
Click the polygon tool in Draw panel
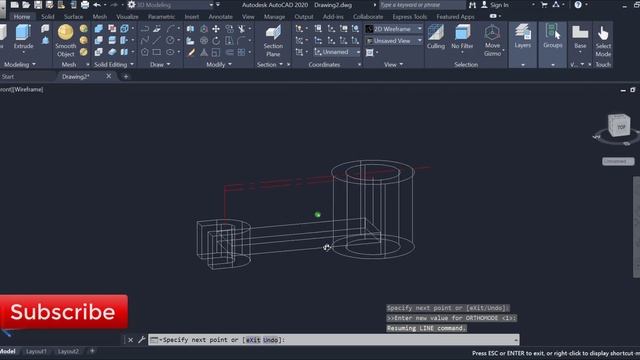pyautogui.click(x=145, y=52)
